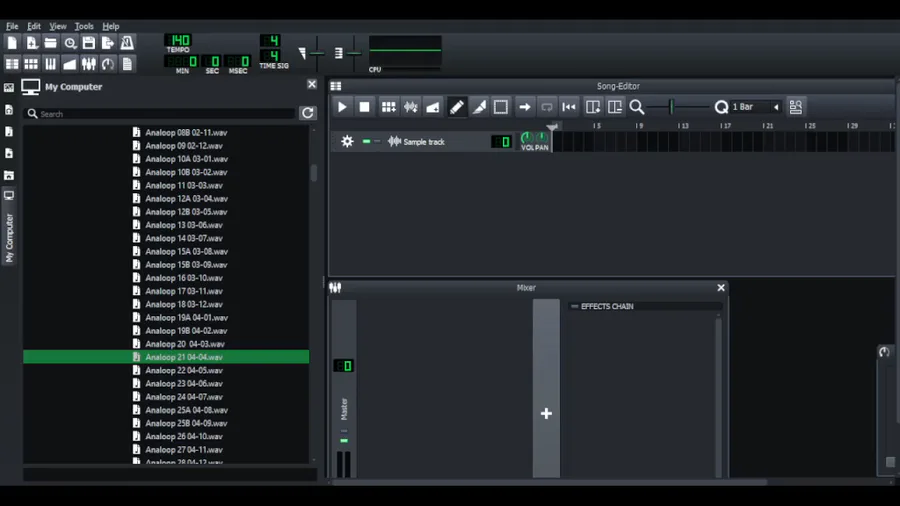Close the Mixer window
This screenshot has width=900, height=506.
(x=721, y=287)
